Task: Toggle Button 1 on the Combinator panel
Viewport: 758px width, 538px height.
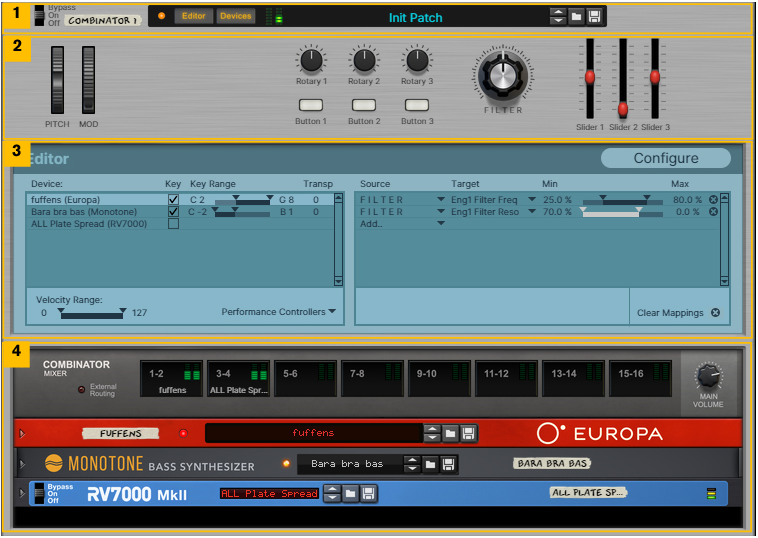Action: [x=311, y=104]
